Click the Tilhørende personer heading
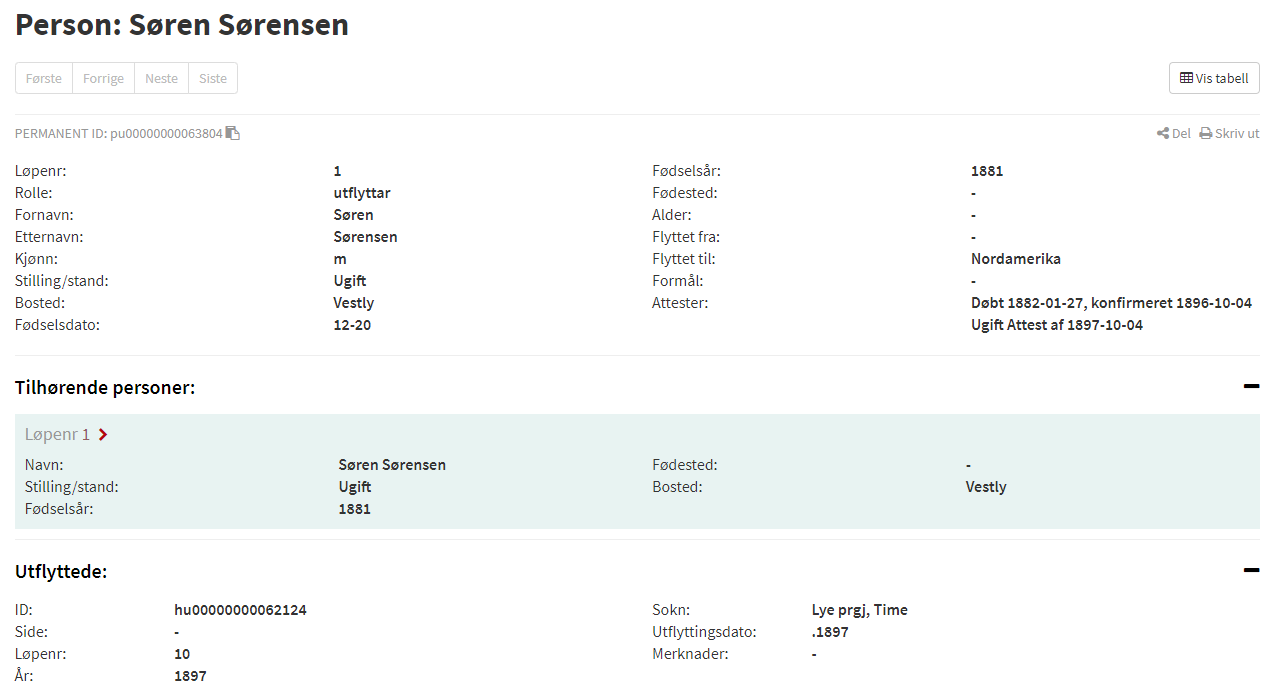This screenshot has height=698, width=1281. click(105, 387)
